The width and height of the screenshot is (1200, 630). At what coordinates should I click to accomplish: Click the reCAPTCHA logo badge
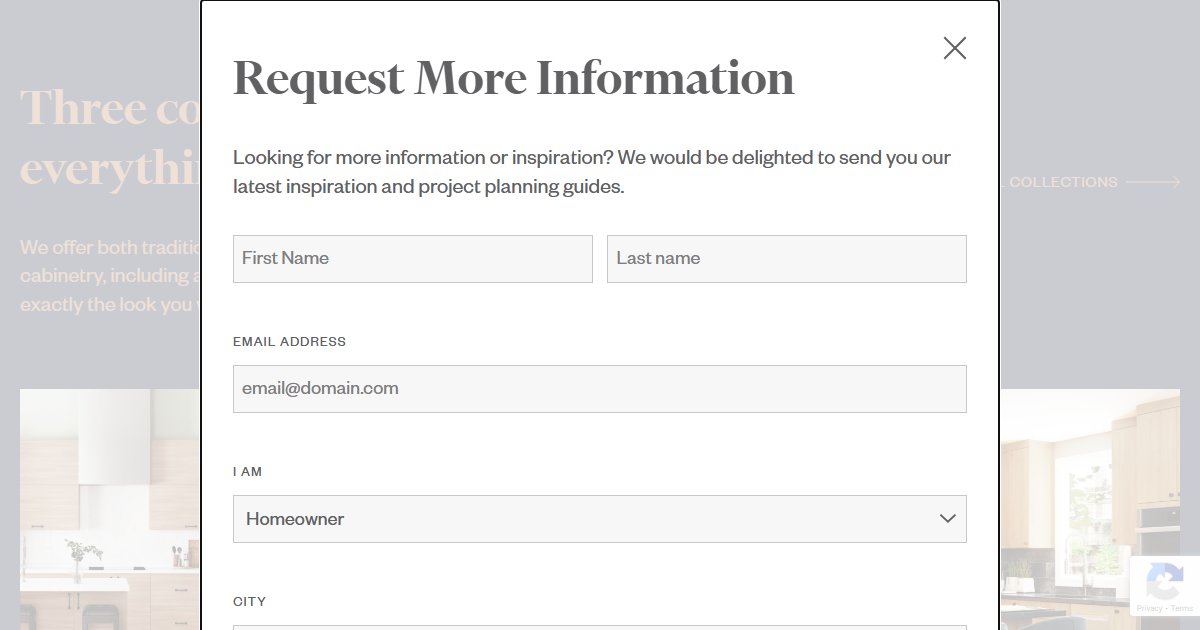1164,581
